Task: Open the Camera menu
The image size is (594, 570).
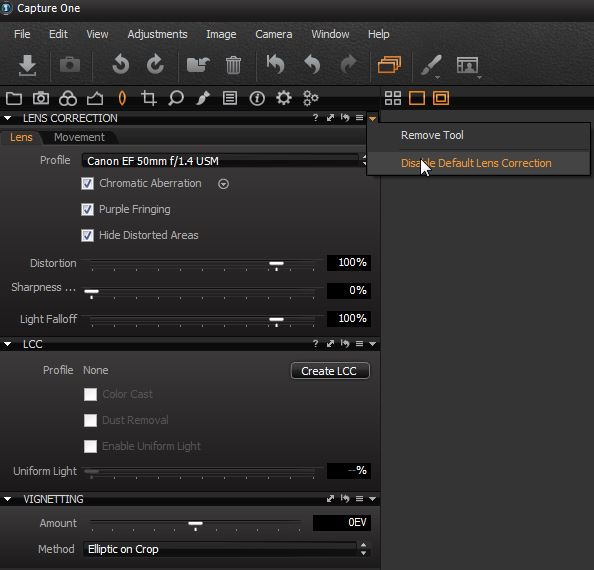Action: point(274,34)
